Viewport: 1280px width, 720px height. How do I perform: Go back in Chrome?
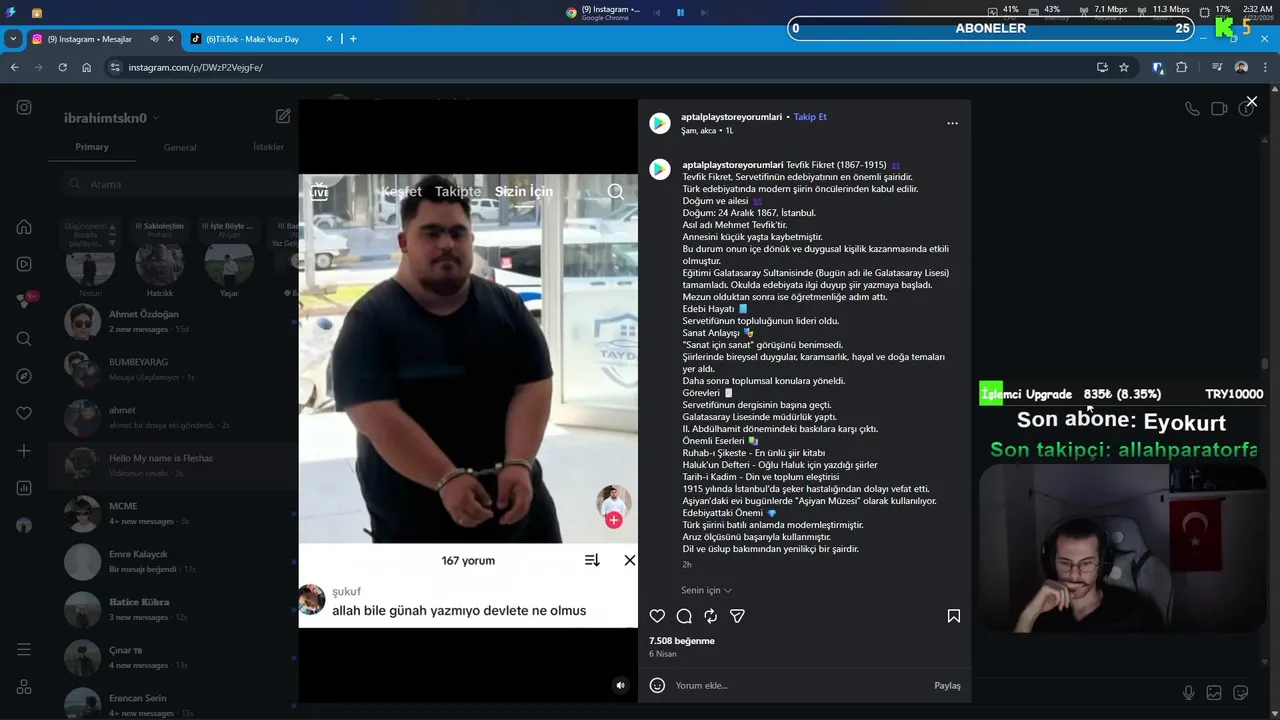tap(14, 67)
